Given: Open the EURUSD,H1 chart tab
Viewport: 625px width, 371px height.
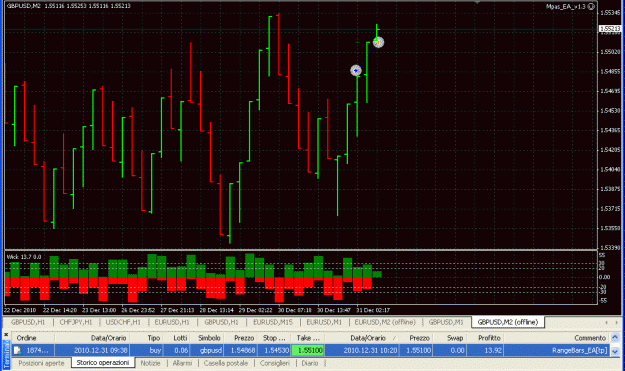Looking at the screenshot, I should [x=172, y=322].
